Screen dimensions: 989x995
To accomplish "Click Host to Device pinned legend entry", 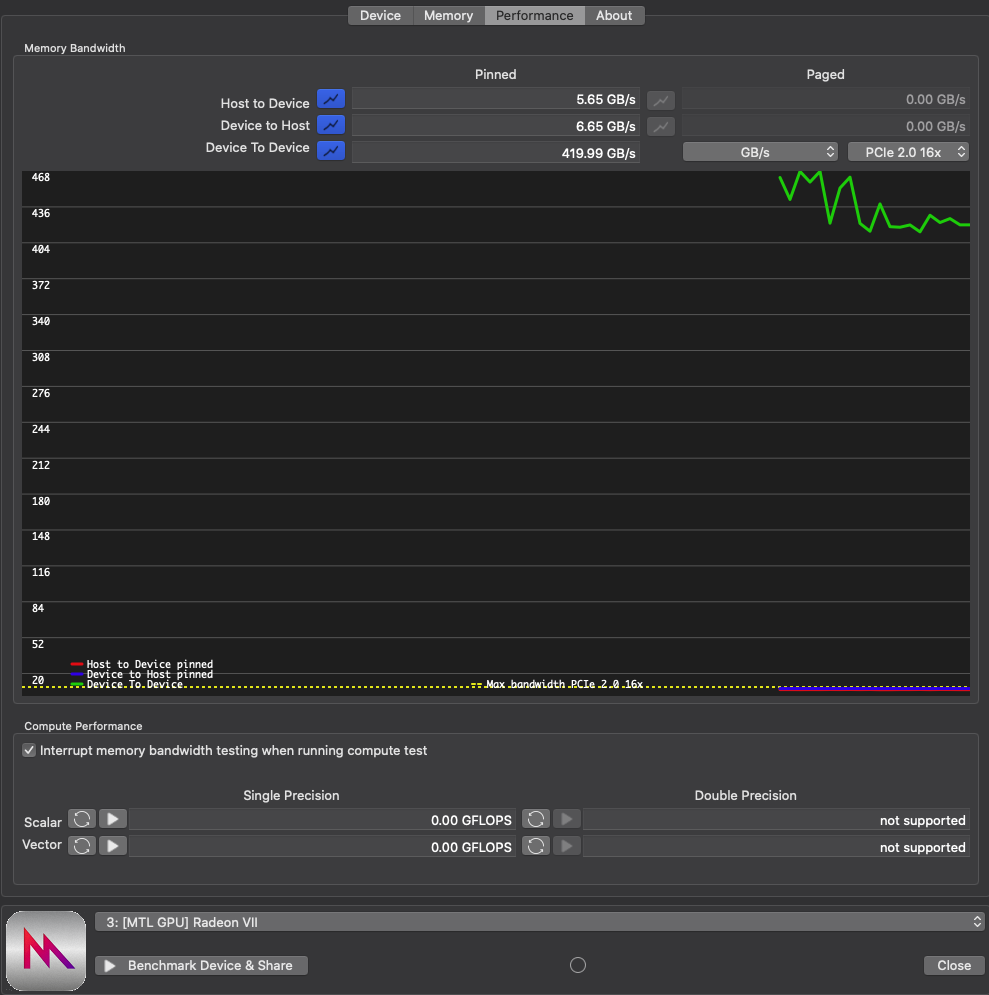I will point(141,664).
